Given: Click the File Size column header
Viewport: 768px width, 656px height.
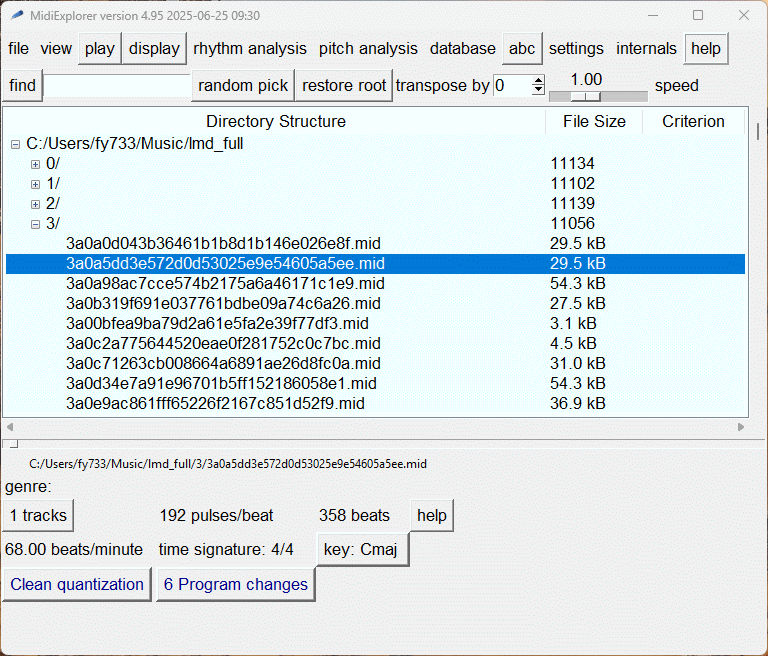Looking at the screenshot, I should pyautogui.click(x=594, y=121).
